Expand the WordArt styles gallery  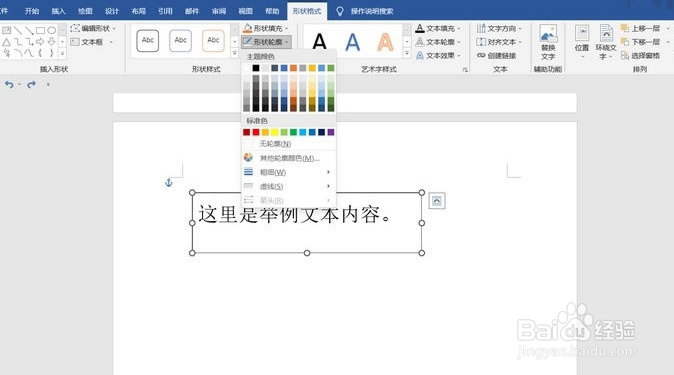(407, 53)
